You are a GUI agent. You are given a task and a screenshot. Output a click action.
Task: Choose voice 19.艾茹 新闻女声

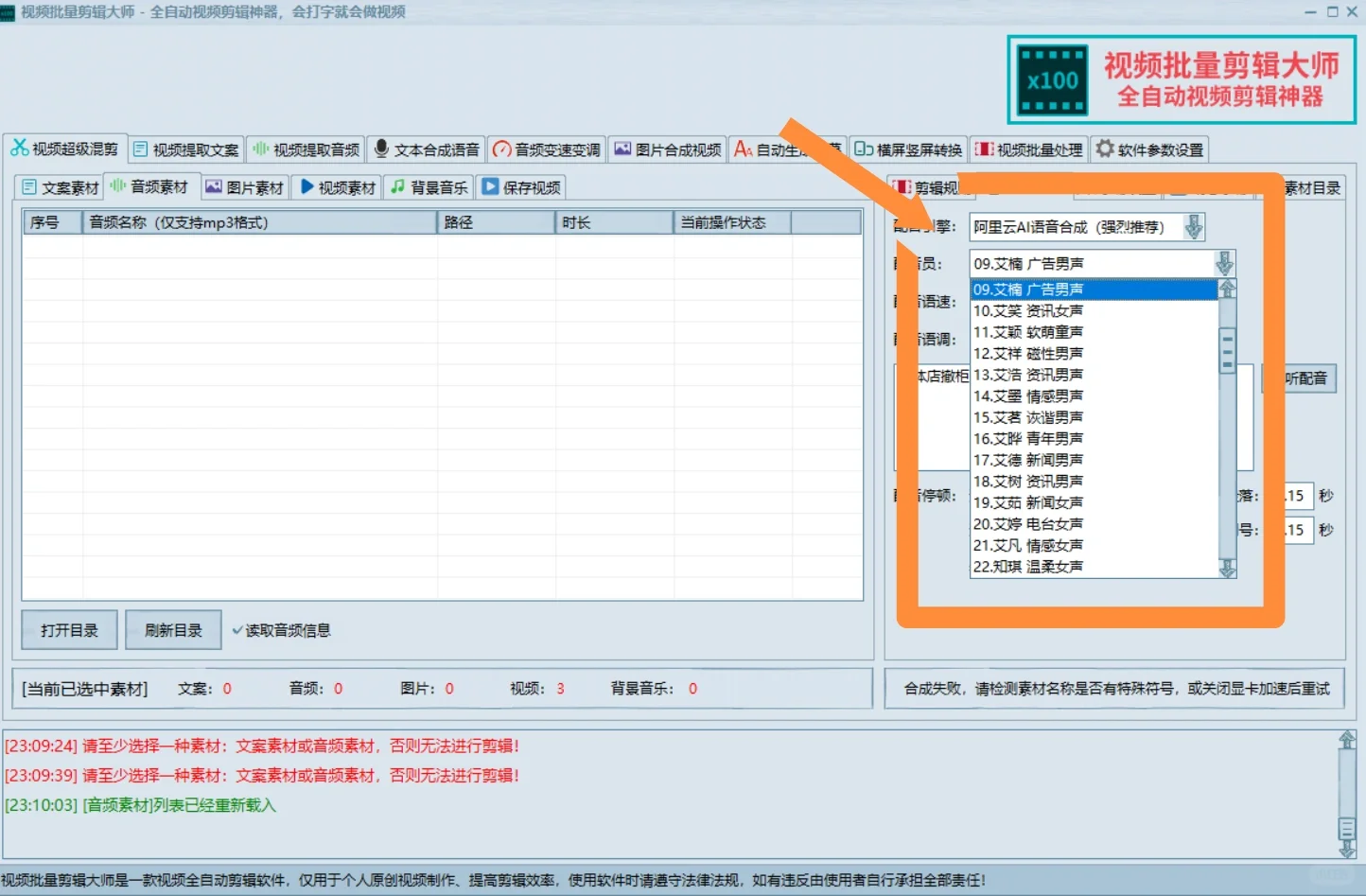tap(1095, 502)
